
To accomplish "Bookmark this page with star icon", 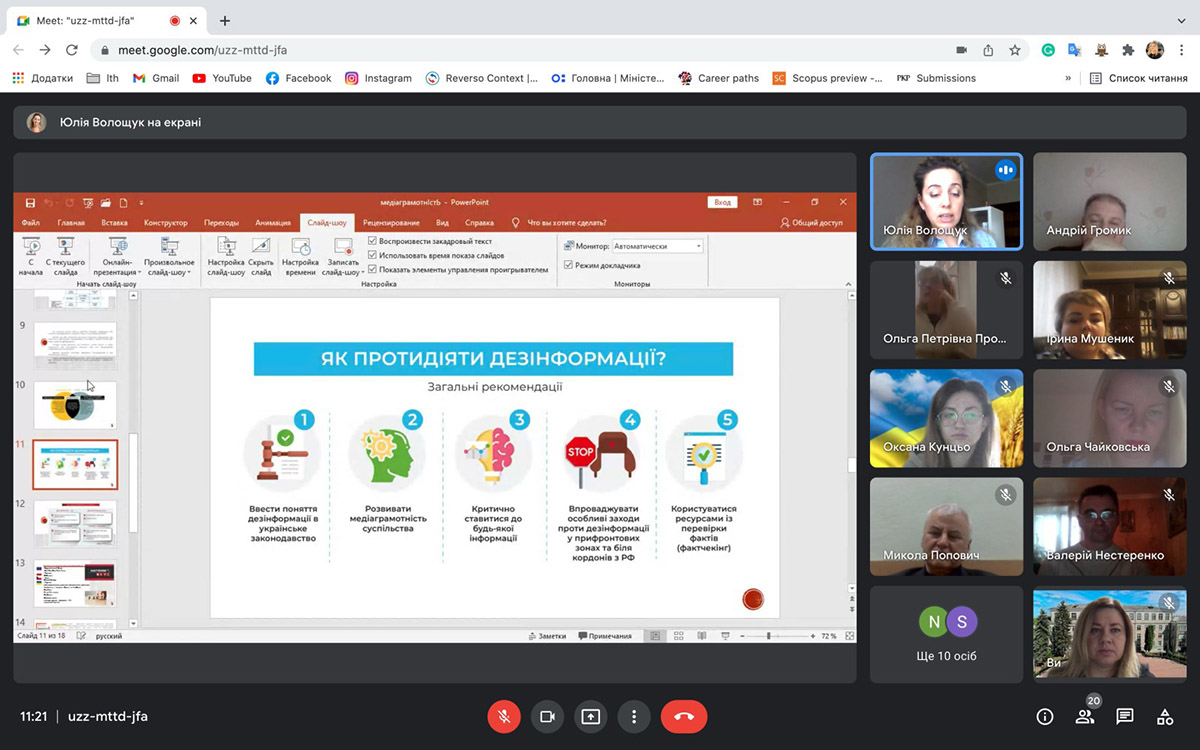I will point(1015,50).
